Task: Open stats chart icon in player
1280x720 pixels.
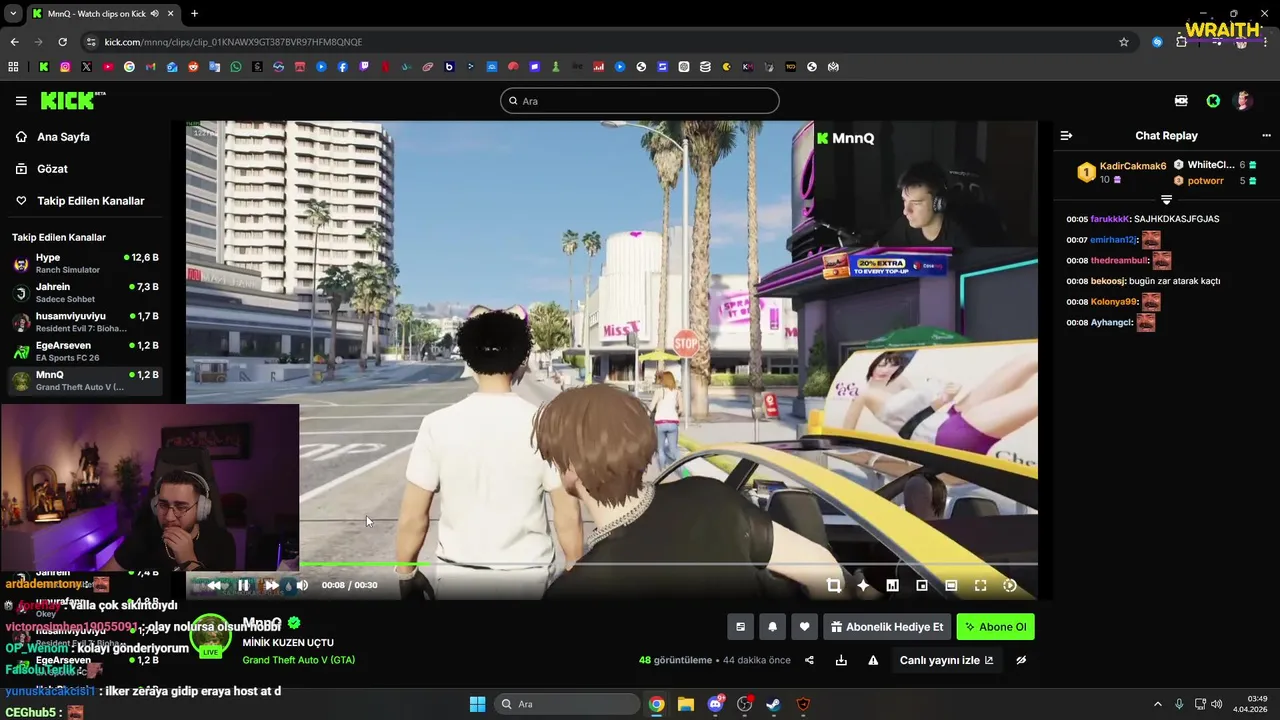Action: point(892,585)
